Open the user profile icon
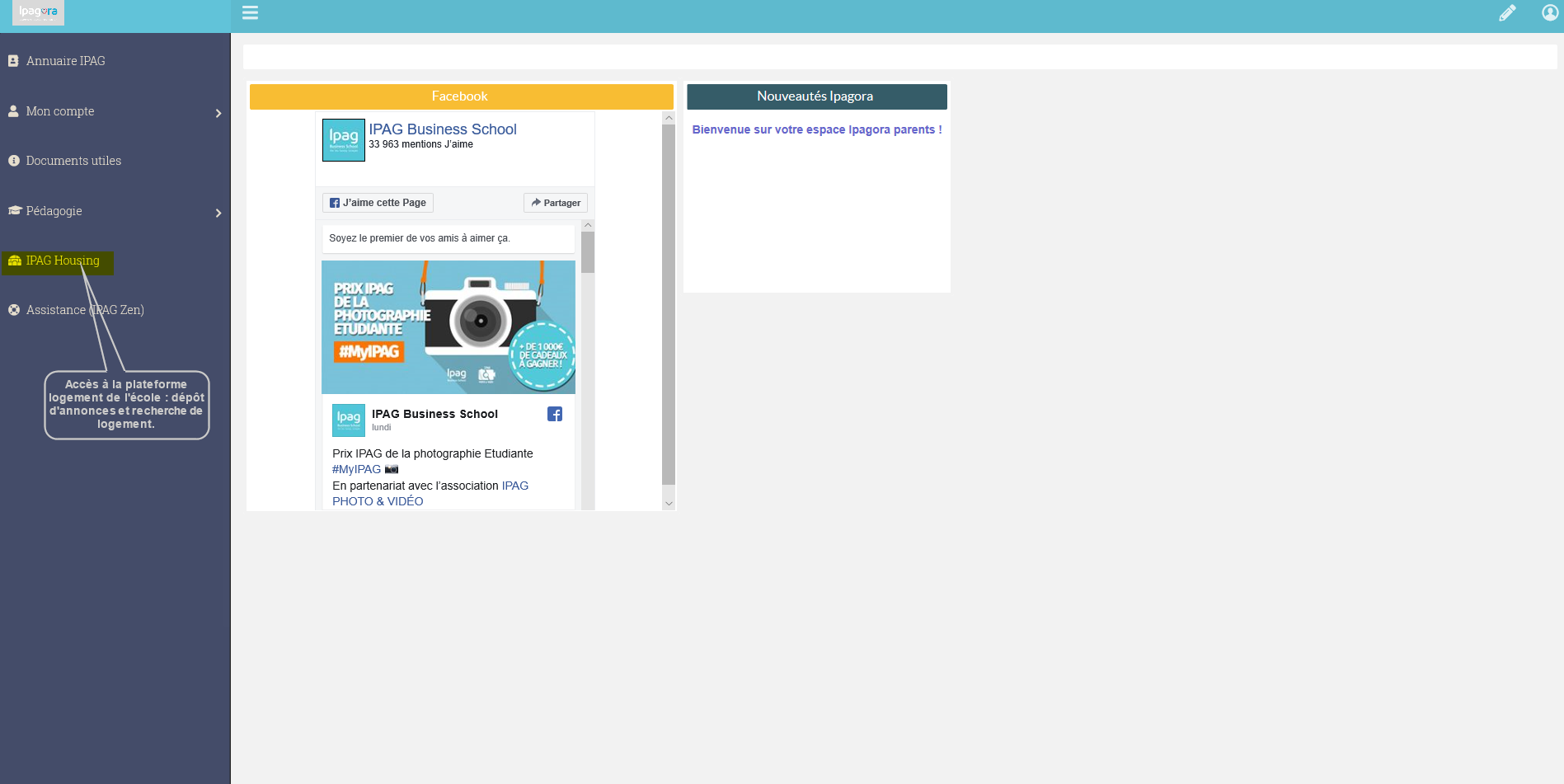The height and width of the screenshot is (784, 1564). (1550, 12)
